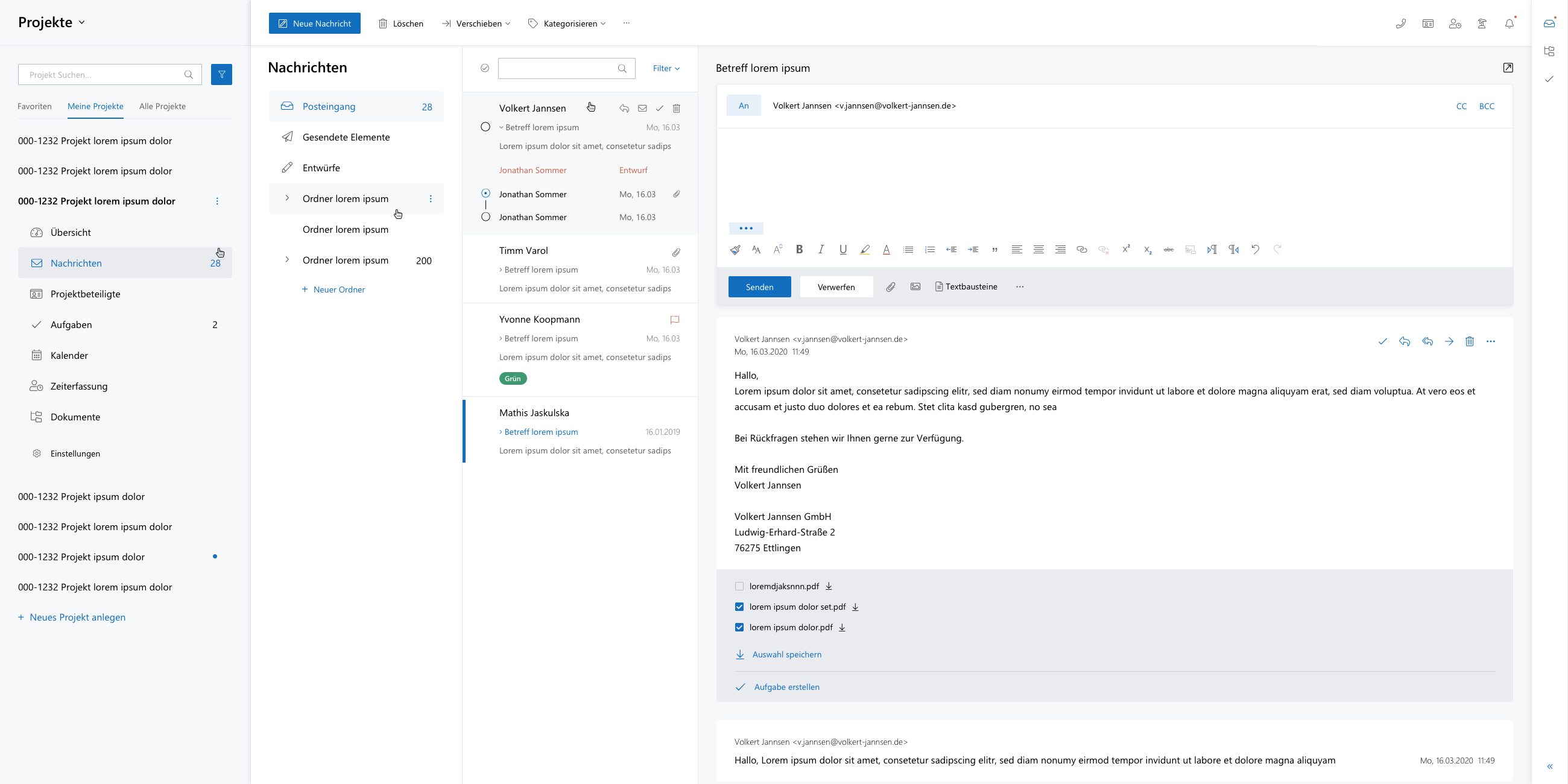The image size is (1568, 784).
Task: Click the blue project filter funnel button
Action: pos(221,74)
